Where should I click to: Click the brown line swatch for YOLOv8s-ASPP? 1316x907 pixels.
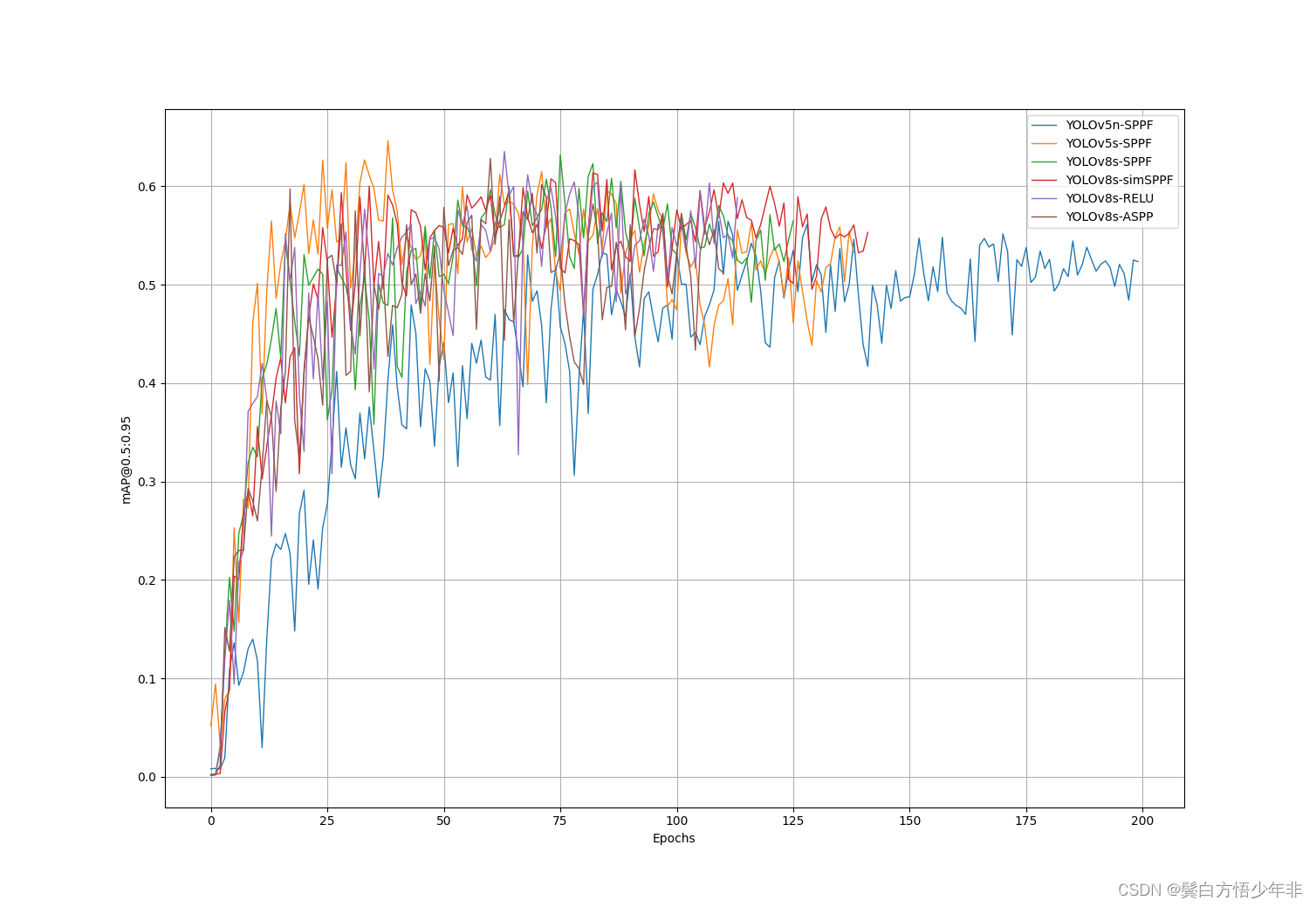(x=1045, y=216)
